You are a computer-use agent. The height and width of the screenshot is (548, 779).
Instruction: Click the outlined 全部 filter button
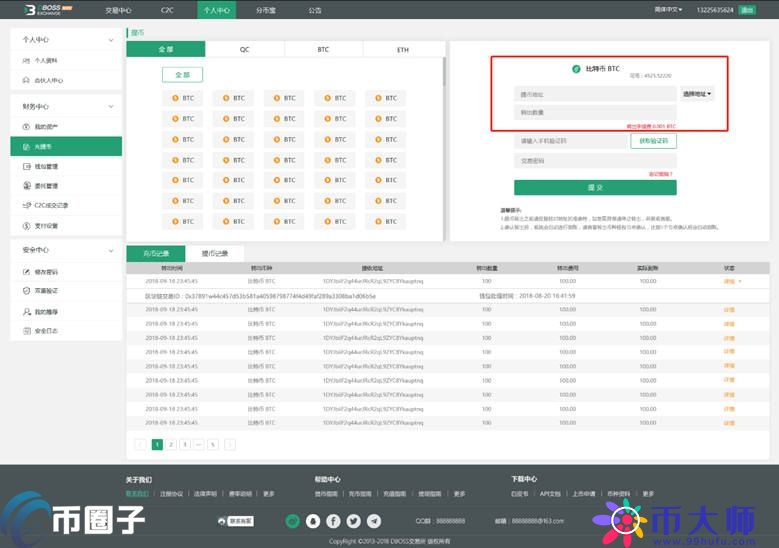182,75
